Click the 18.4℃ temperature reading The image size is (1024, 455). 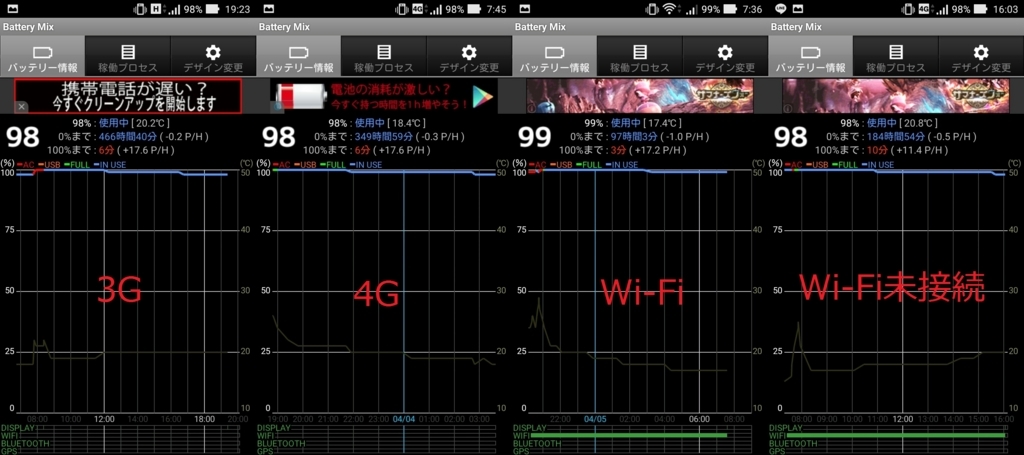[406, 123]
